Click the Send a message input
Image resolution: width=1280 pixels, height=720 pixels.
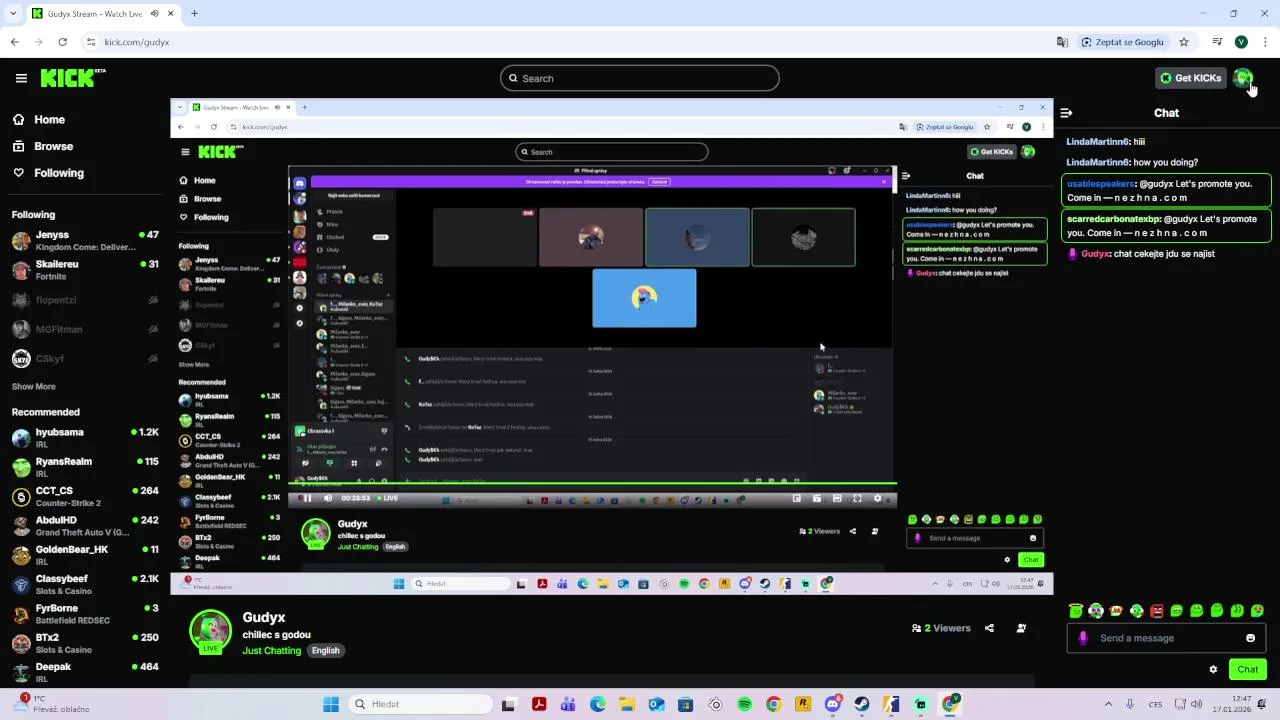click(1165, 638)
